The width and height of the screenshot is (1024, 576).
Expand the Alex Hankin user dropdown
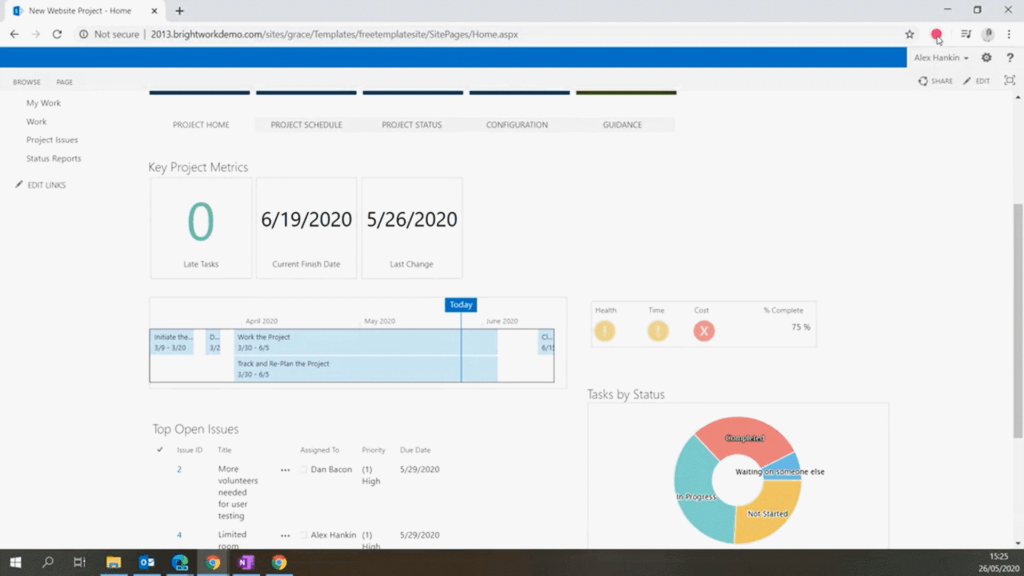[x=941, y=58]
